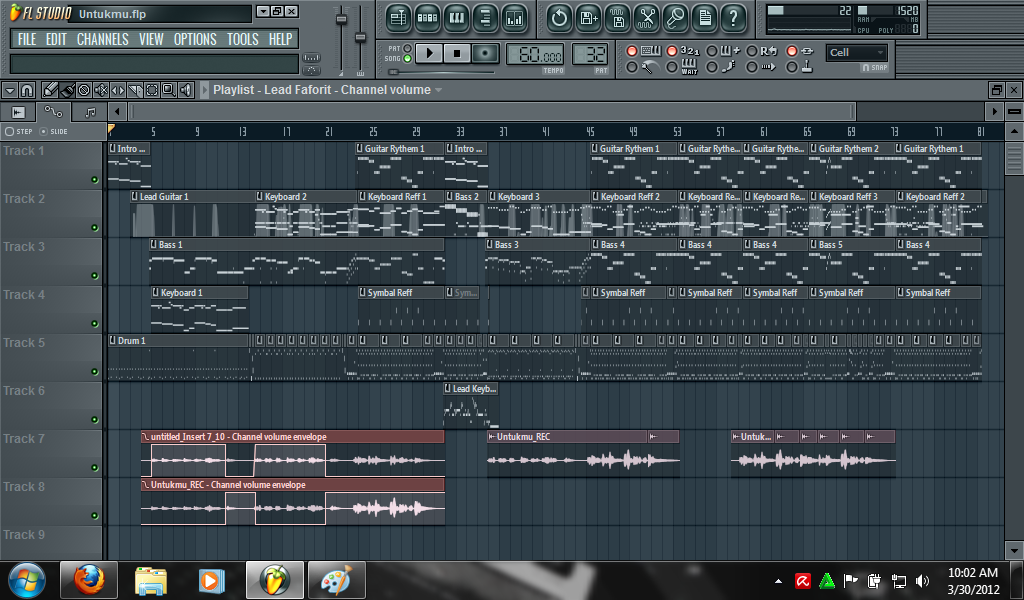Screen dimensions: 1024x600
Task: Activate the Zoom tool in the playlist toolbar
Action: pos(170,89)
